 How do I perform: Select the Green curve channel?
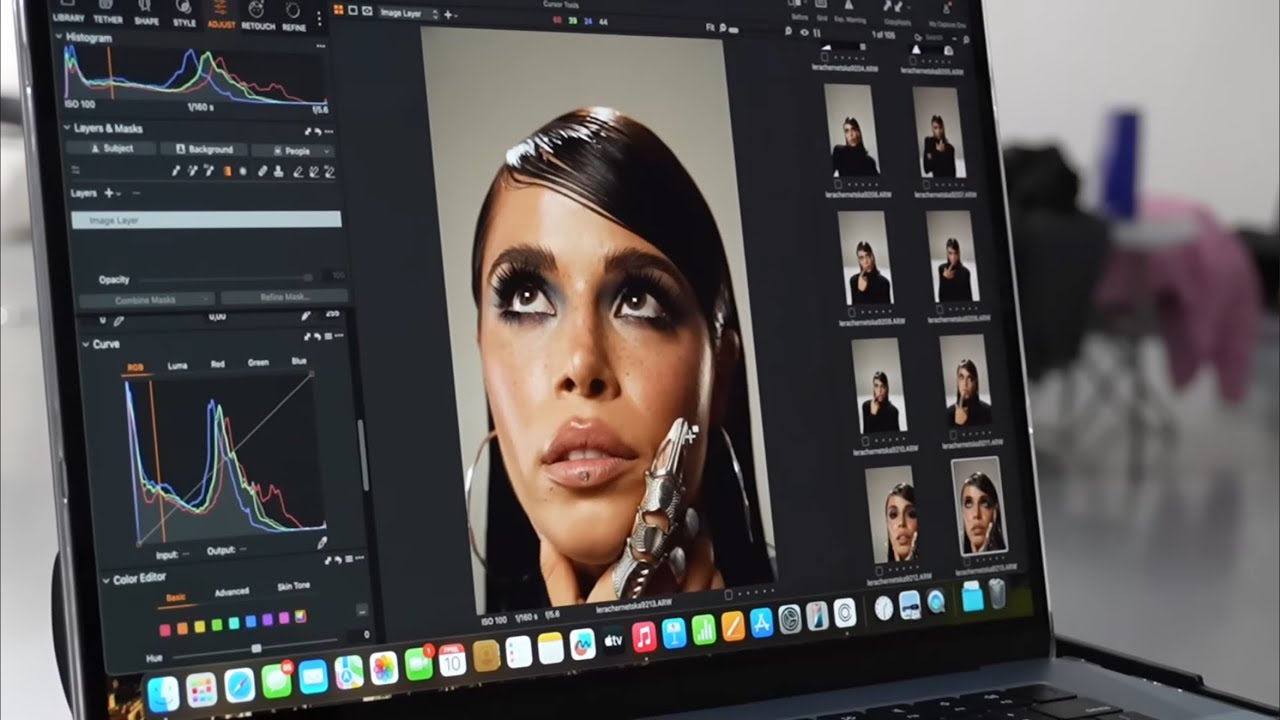(x=259, y=363)
